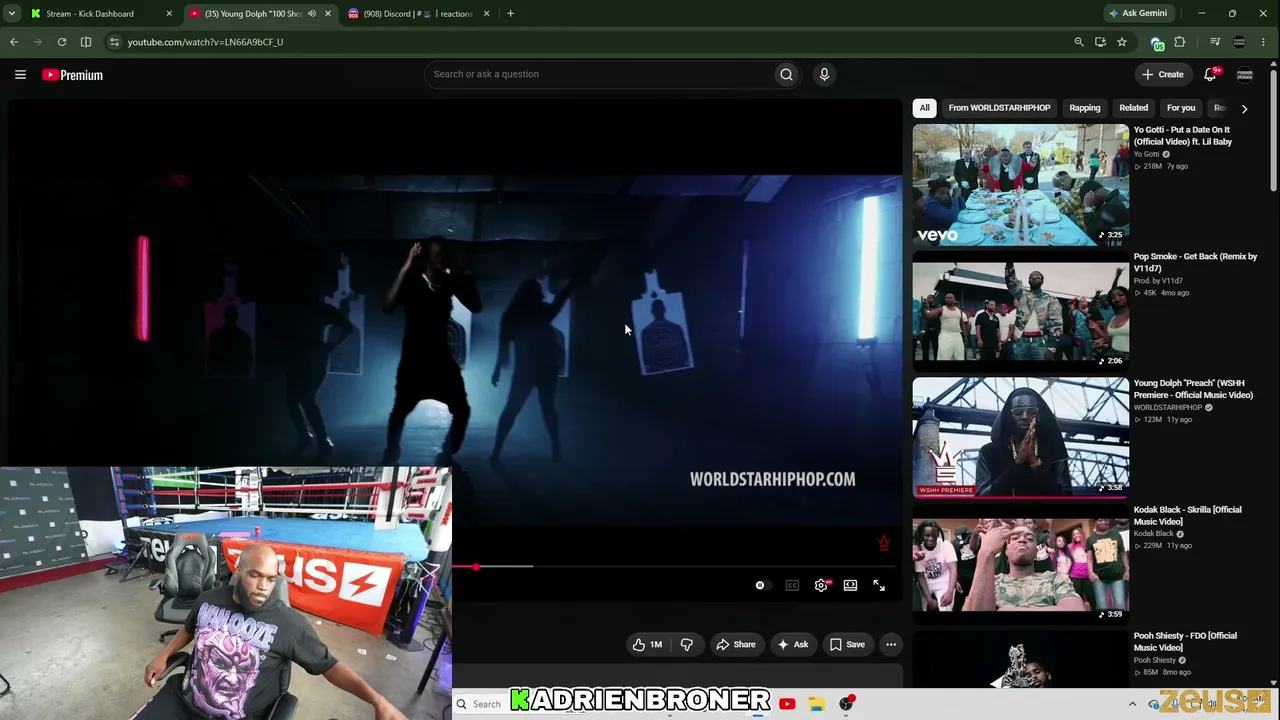Open the Young Dolph Preach thumbnail
This screenshot has height=720, width=1280.
1021,437
